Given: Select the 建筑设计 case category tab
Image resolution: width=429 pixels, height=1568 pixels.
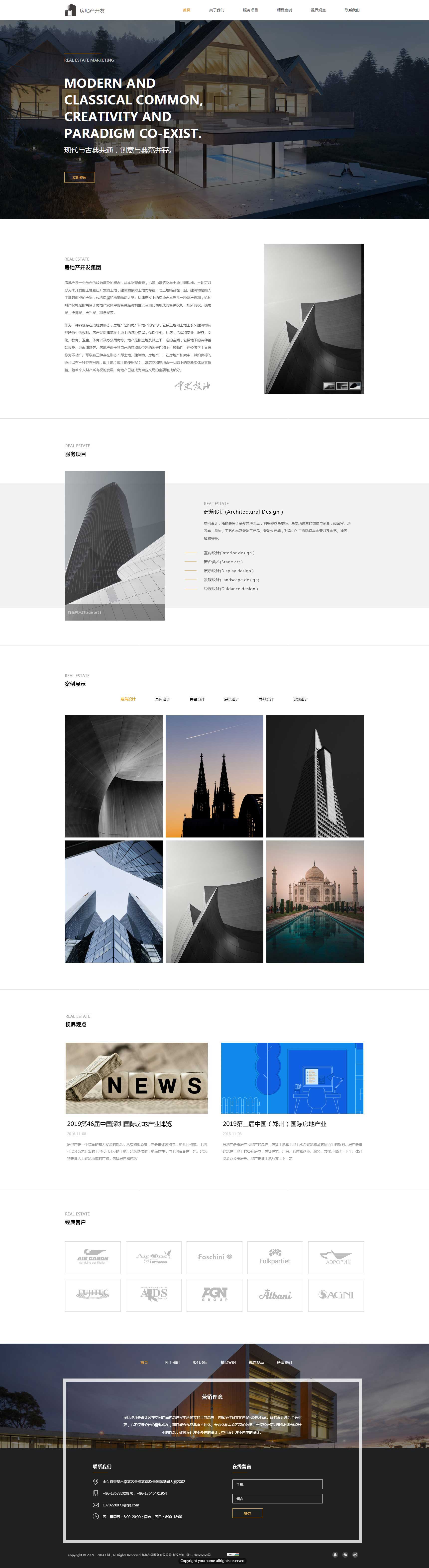Looking at the screenshot, I should point(128,699).
